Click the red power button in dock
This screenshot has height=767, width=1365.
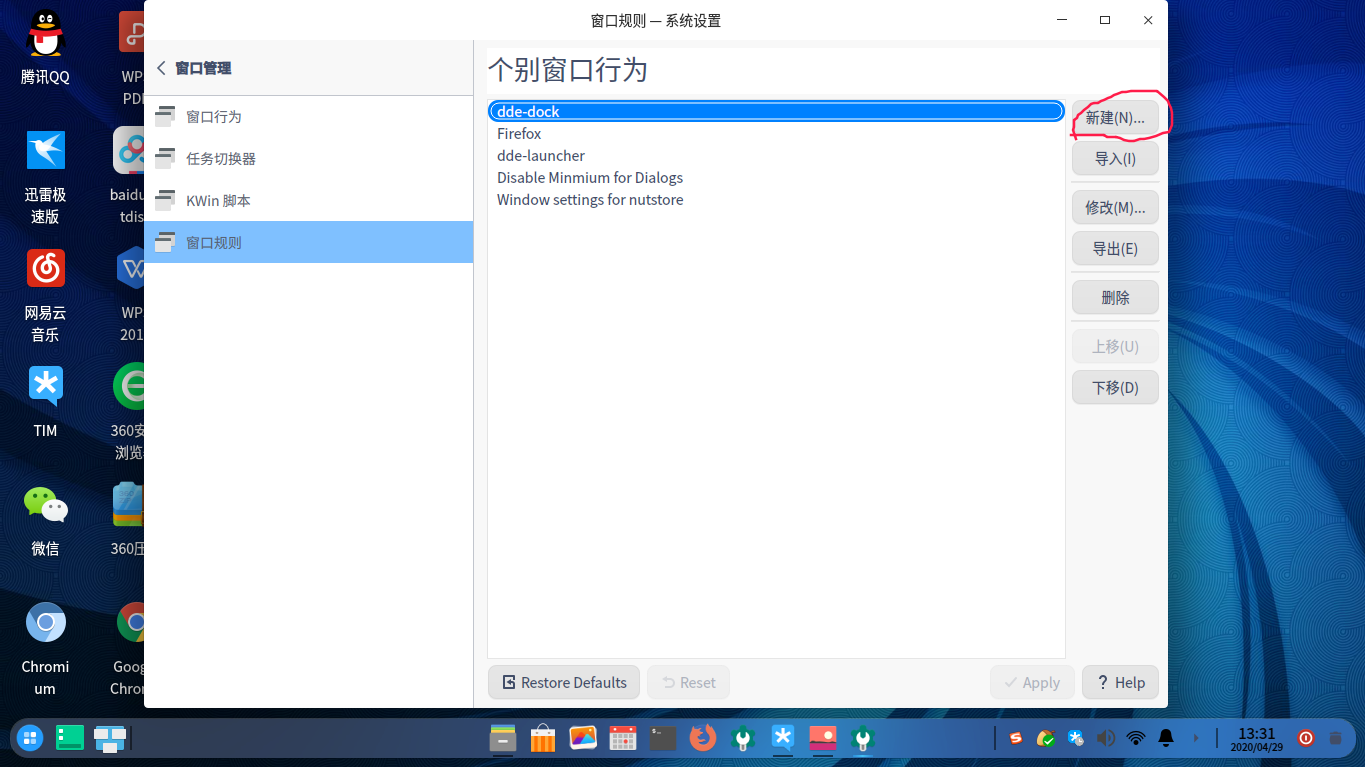click(1306, 738)
